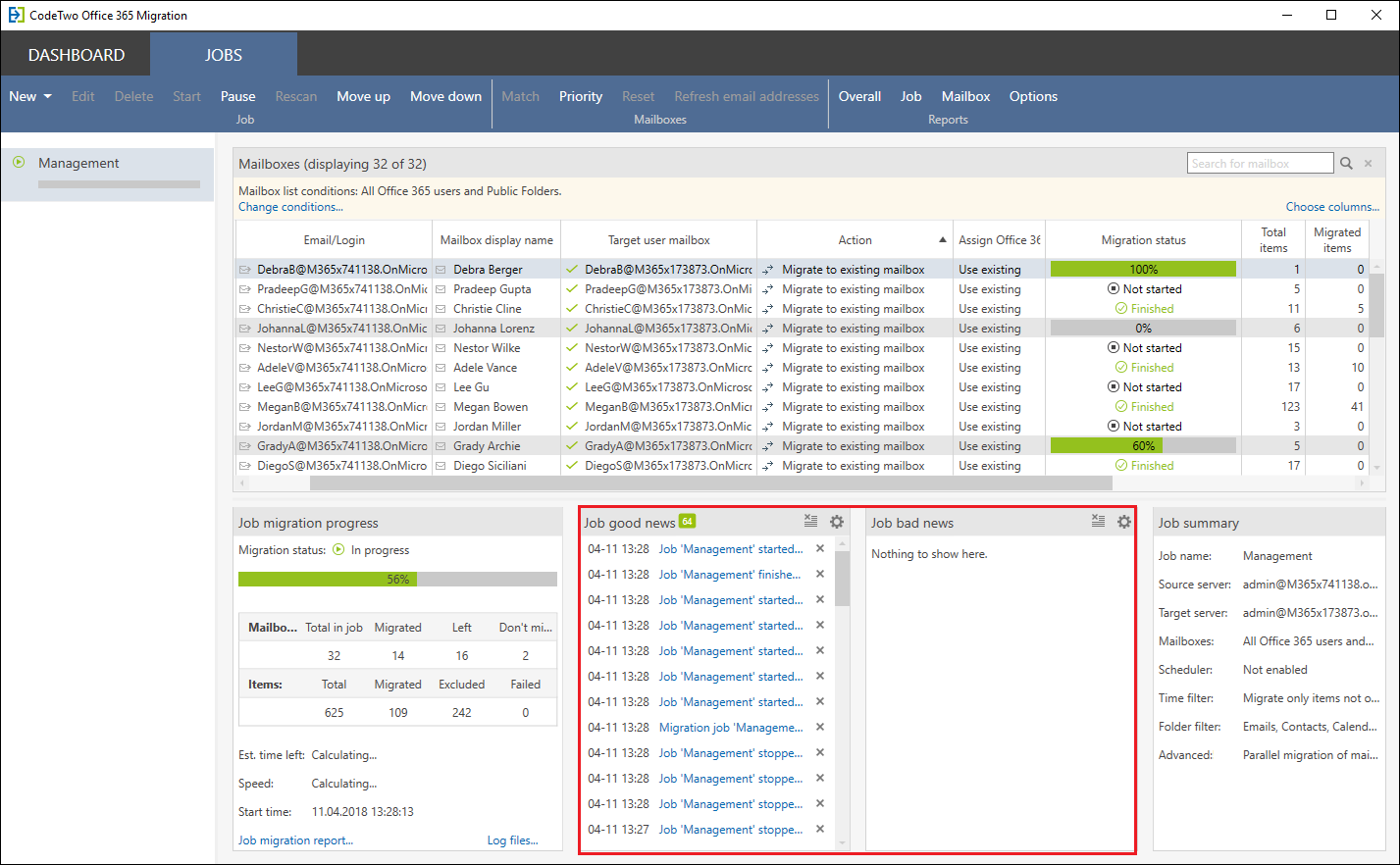Open the New job dropdown
The width and height of the screenshot is (1400, 865).
(30, 96)
